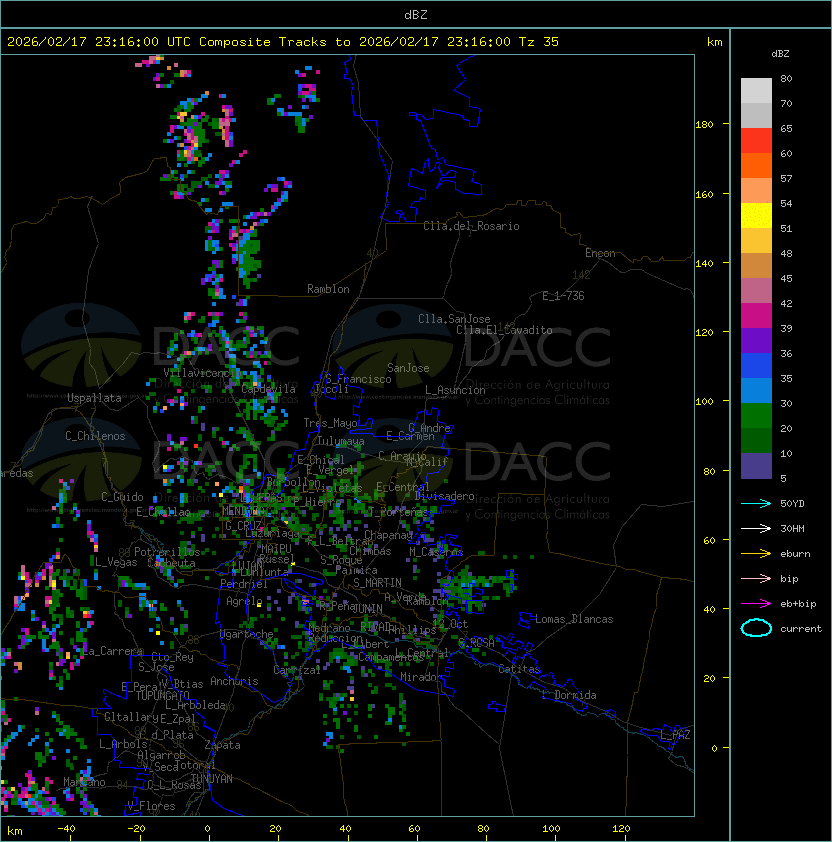Viewport: 832px width, 842px height.
Task: Click the 'L_Vegas' place label
Action: click(x=116, y=562)
